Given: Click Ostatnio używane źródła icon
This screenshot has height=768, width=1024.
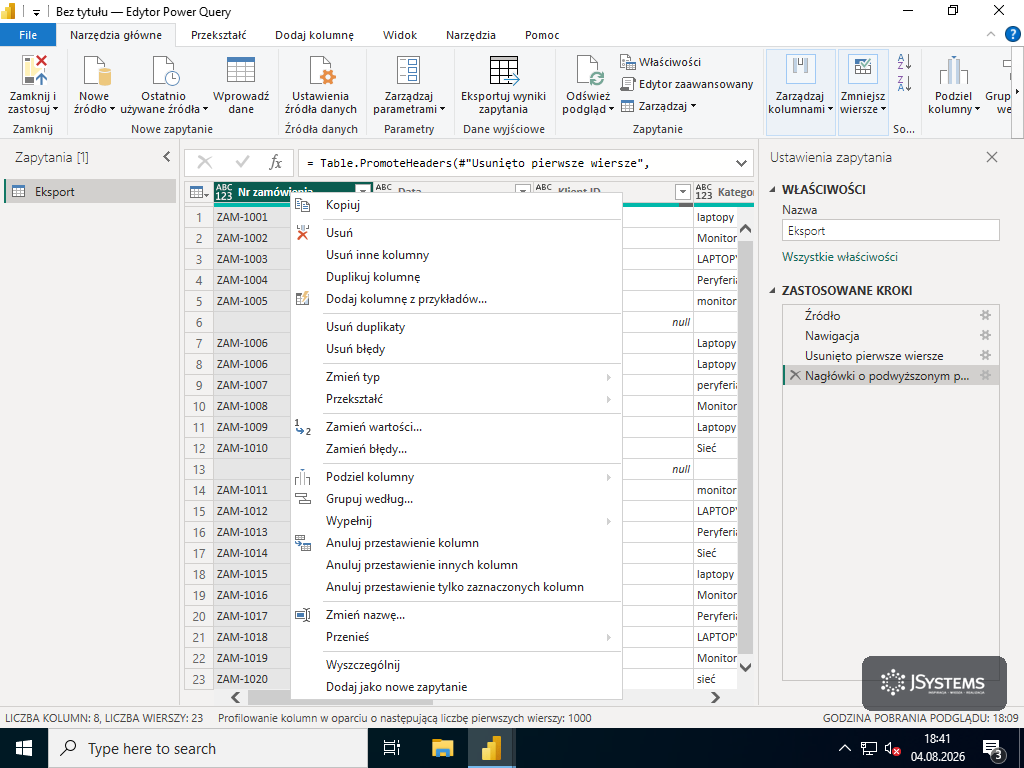Looking at the screenshot, I should pos(165,71).
